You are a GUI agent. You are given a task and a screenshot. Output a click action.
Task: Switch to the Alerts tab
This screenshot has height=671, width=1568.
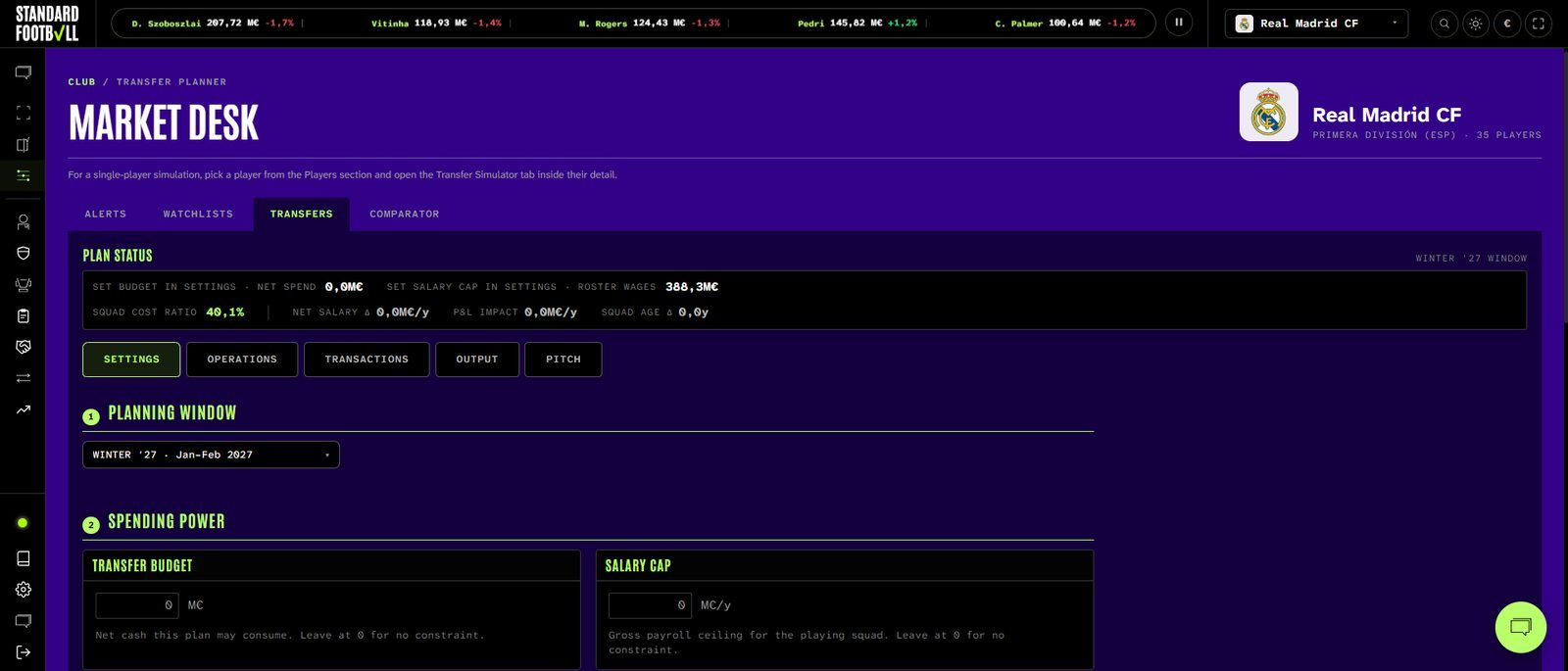pyautogui.click(x=106, y=214)
